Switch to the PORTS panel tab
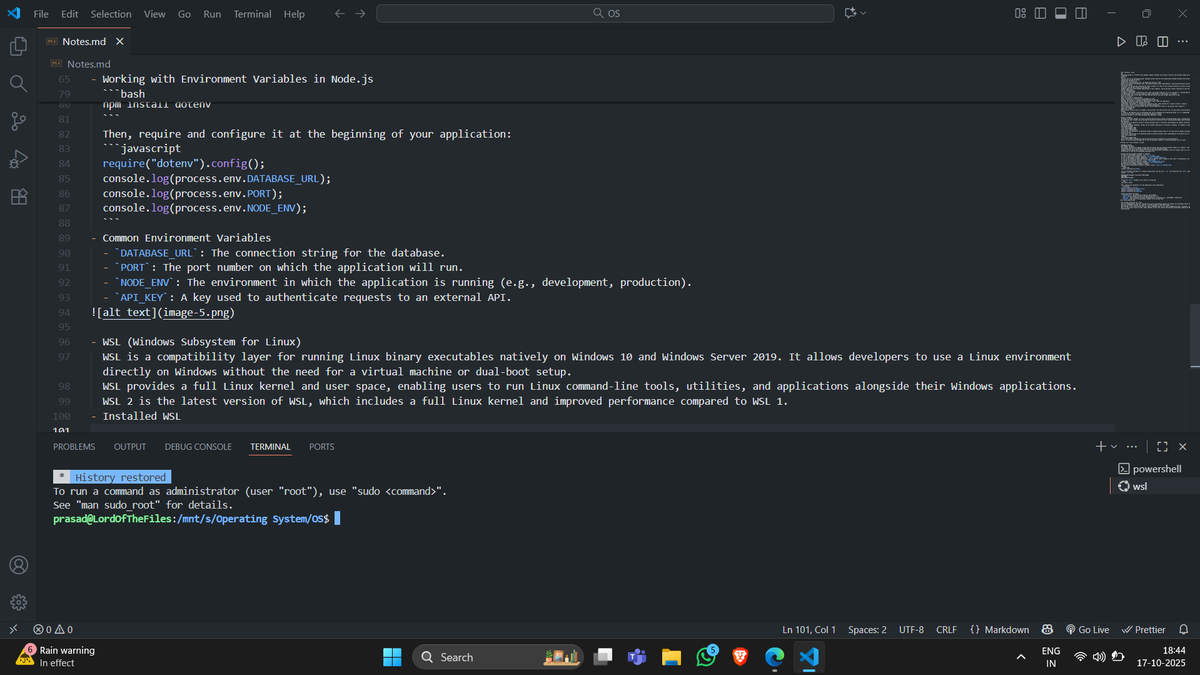The height and width of the screenshot is (675, 1200). [322, 447]
